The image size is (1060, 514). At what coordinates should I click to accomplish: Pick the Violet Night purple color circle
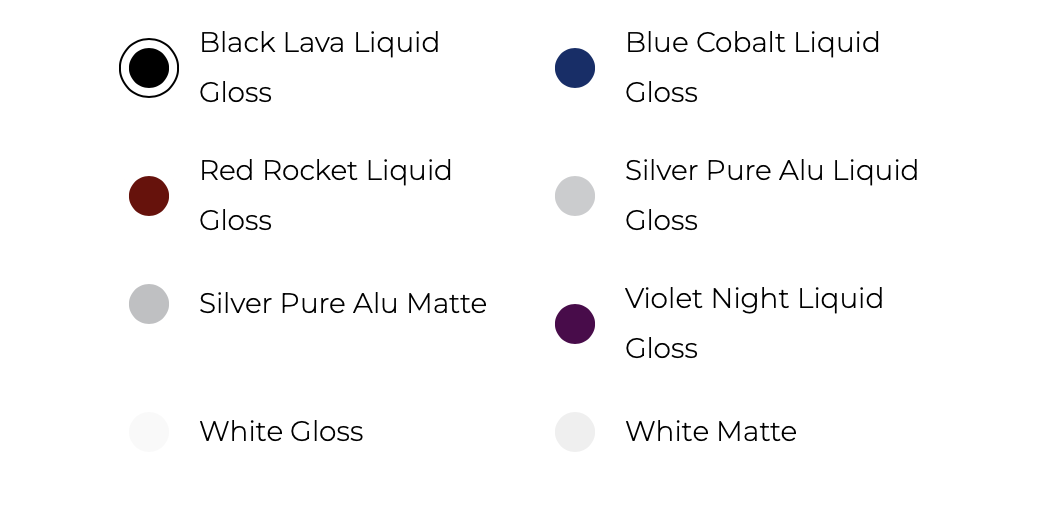tap(575, 324)
